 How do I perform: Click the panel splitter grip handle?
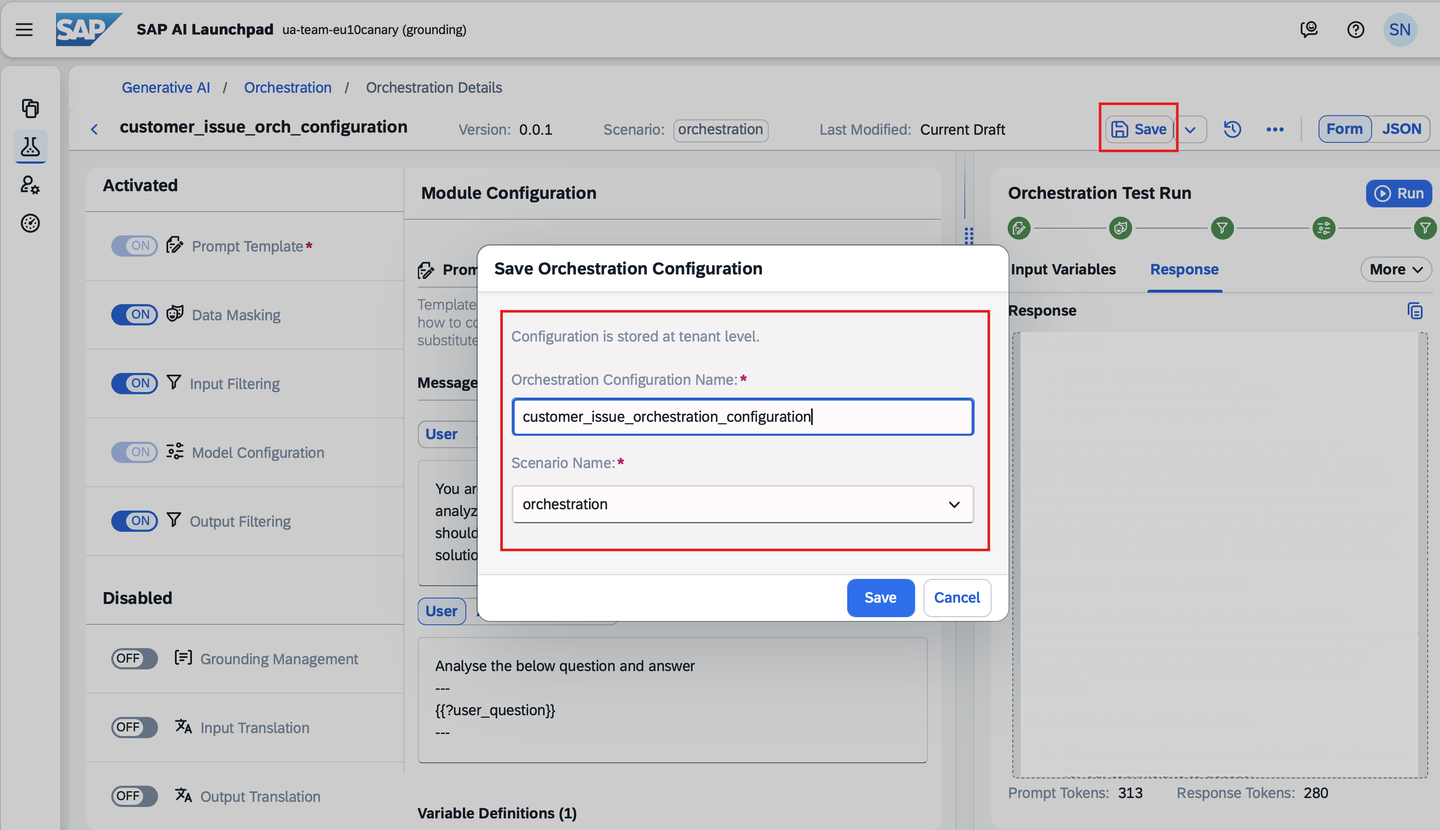click(968, 235)
